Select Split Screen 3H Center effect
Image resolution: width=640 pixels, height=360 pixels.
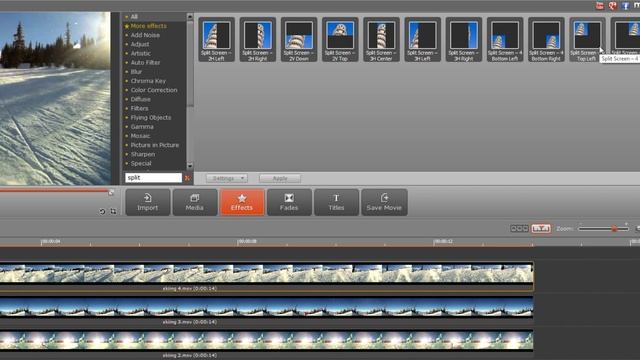point(381,40)
